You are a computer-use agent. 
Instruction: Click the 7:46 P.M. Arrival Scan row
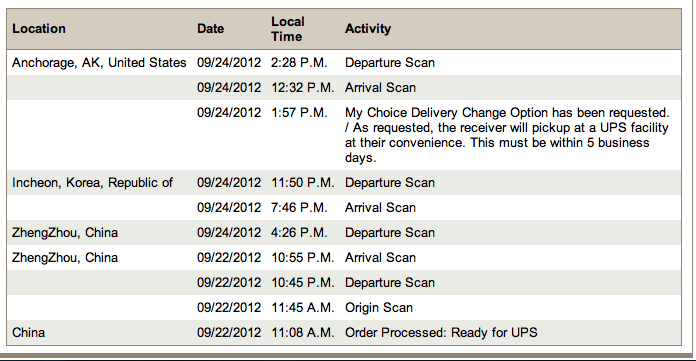(344, 207)
